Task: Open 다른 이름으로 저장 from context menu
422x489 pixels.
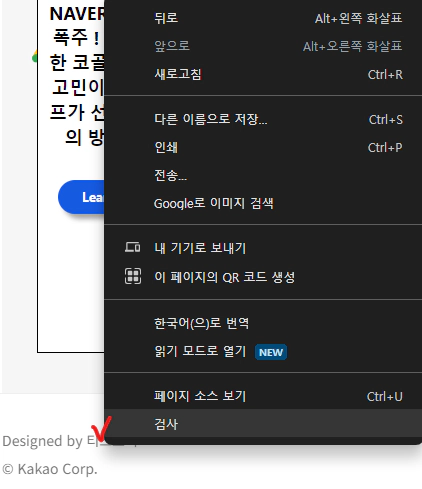Action: coord(263,119)
